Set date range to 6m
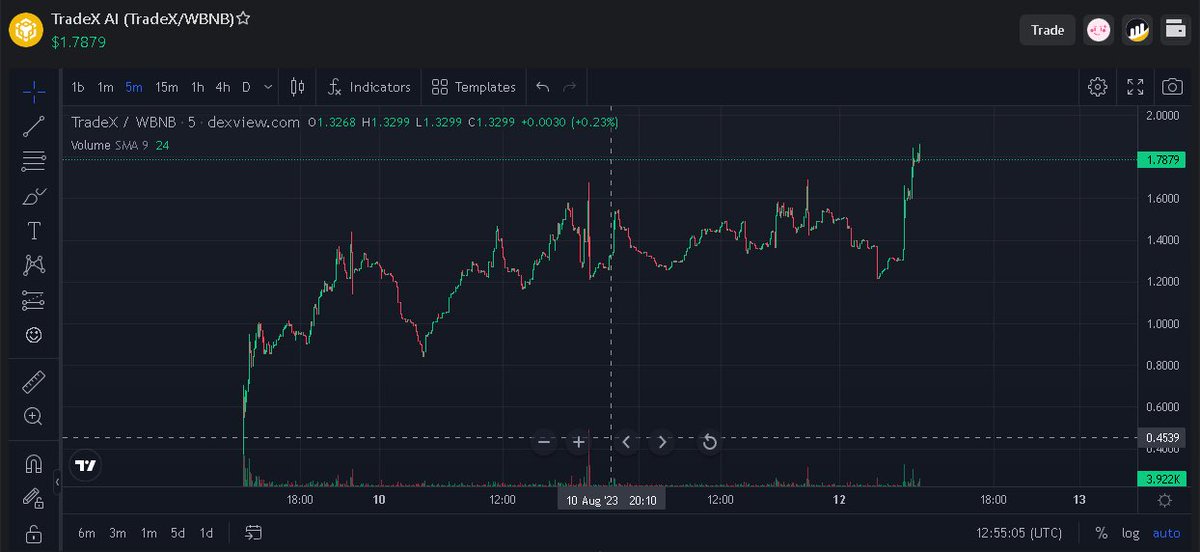The width and height of the screenshot is (1200, 552). click(86, 532)
